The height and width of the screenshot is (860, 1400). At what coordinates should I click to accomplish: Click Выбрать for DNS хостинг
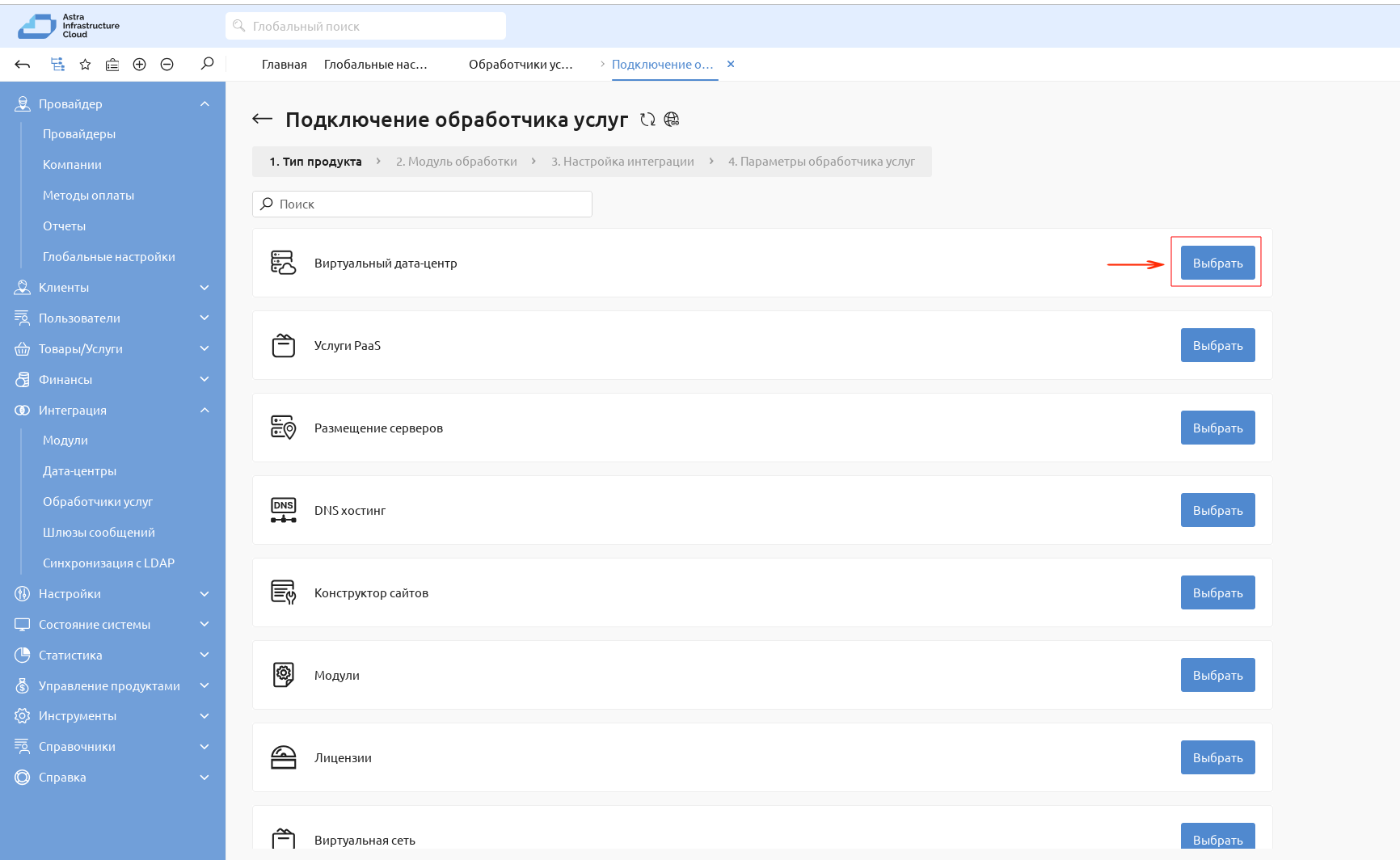pyautogui.click(x=1218, y=510)
